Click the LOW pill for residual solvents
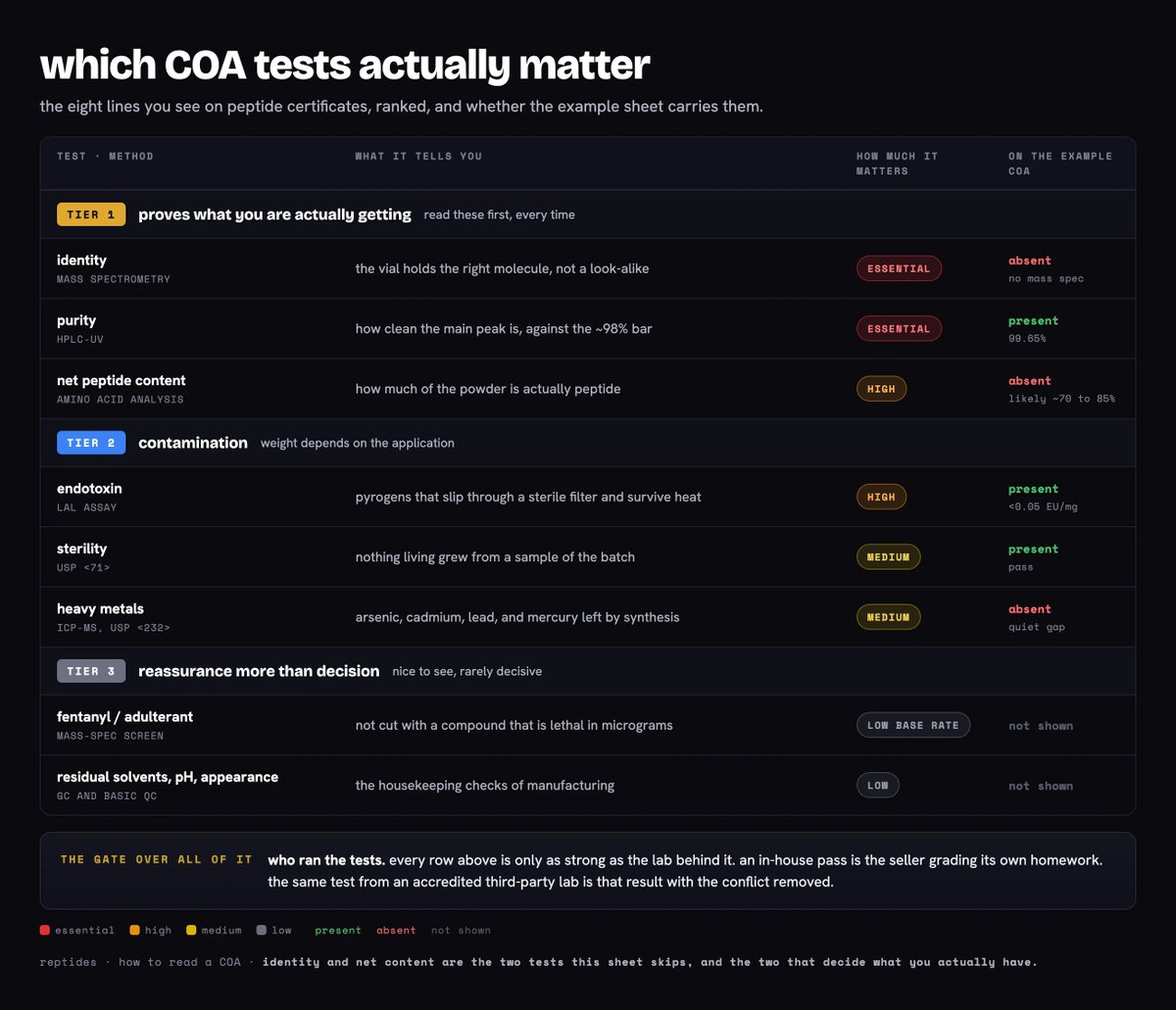This screenshot has height=1010, width=1176. click(877, 785)
